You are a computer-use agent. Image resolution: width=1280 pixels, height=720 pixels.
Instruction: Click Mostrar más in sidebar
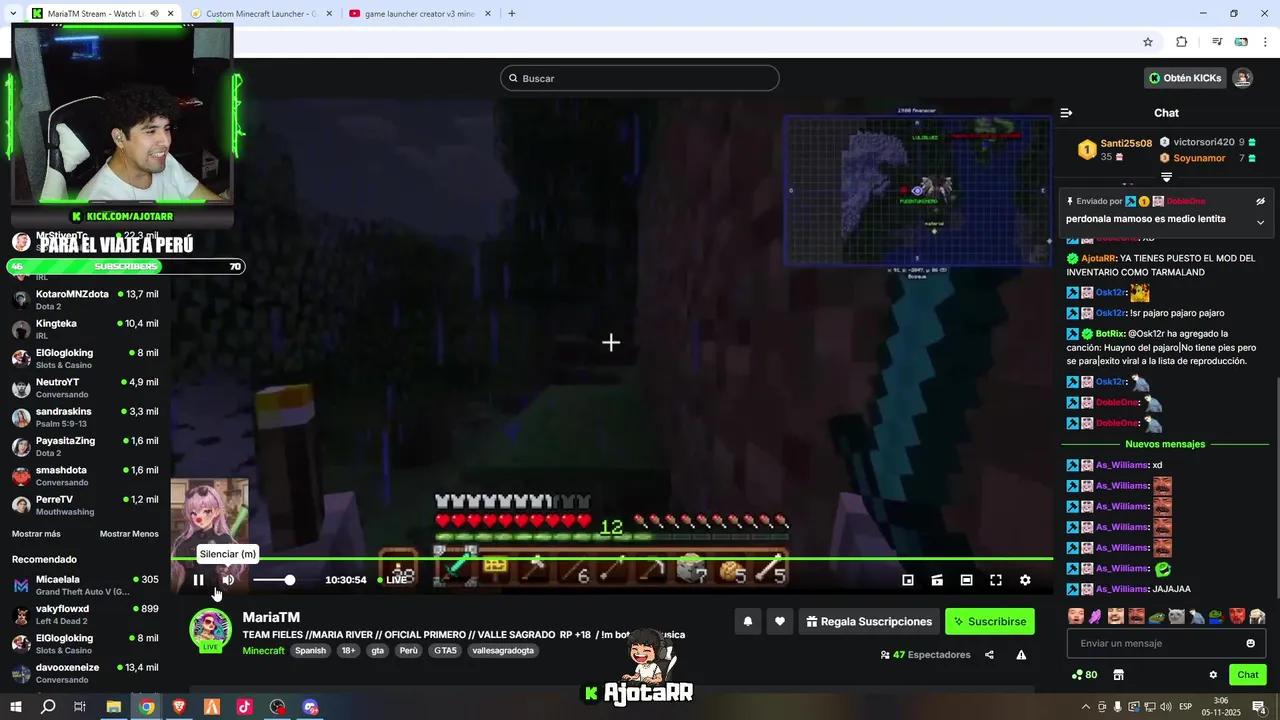[36, 534]
